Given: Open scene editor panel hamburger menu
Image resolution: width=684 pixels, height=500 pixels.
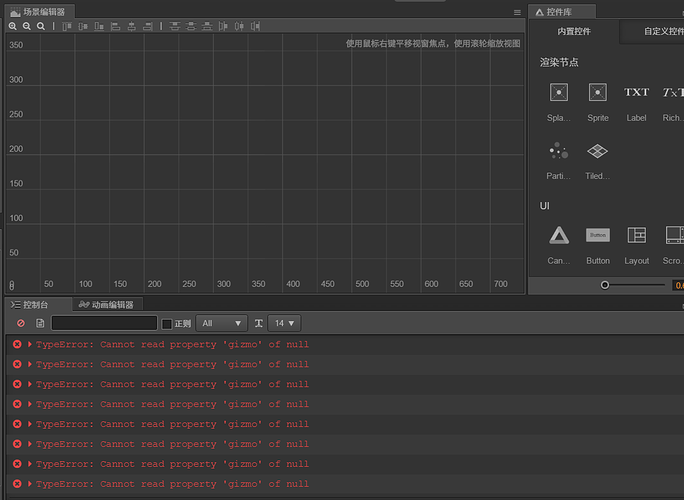Looking at the screenshot, I should point(517,12).
